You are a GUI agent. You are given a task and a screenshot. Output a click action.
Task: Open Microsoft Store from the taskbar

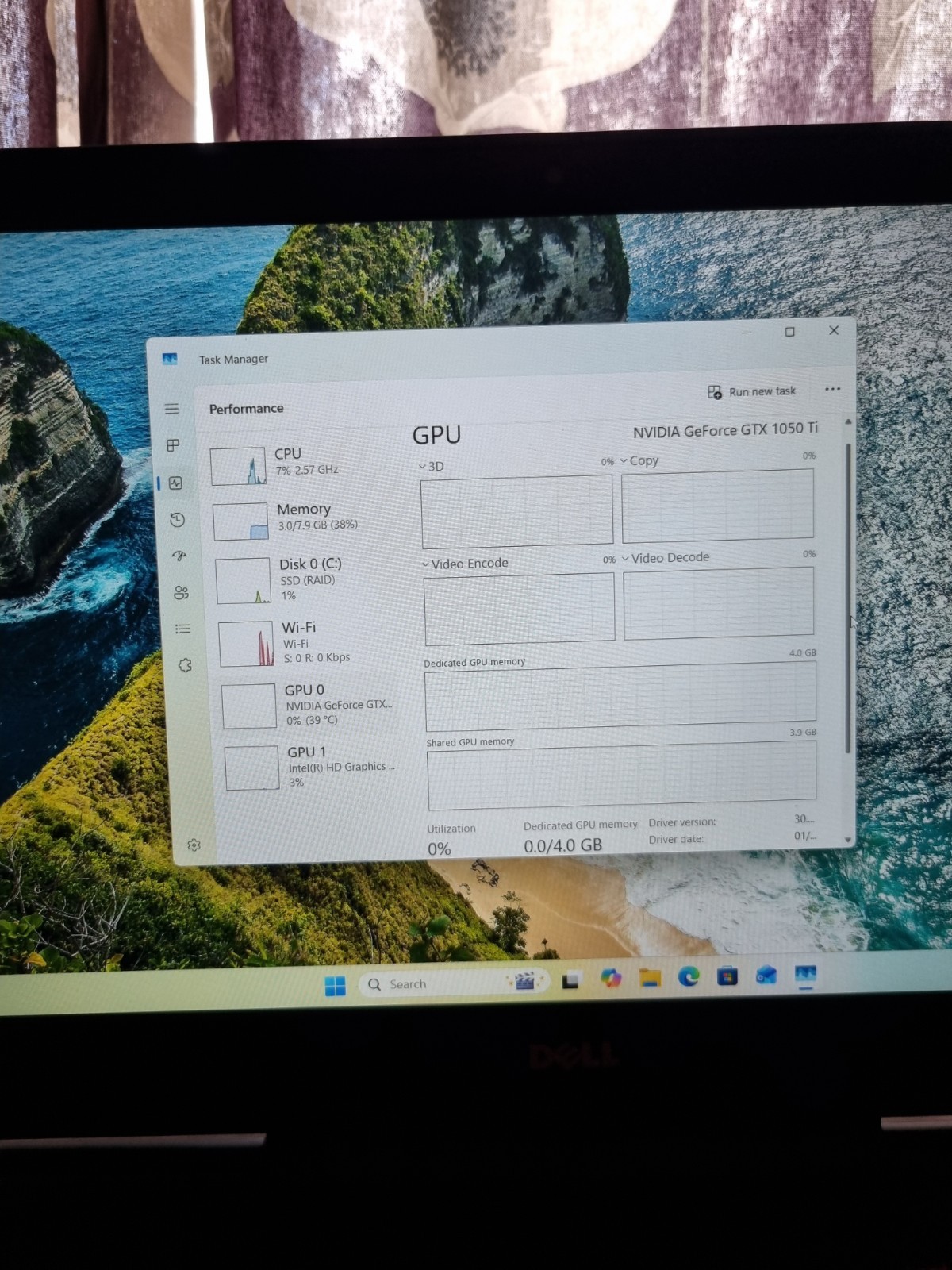(727, 976)
